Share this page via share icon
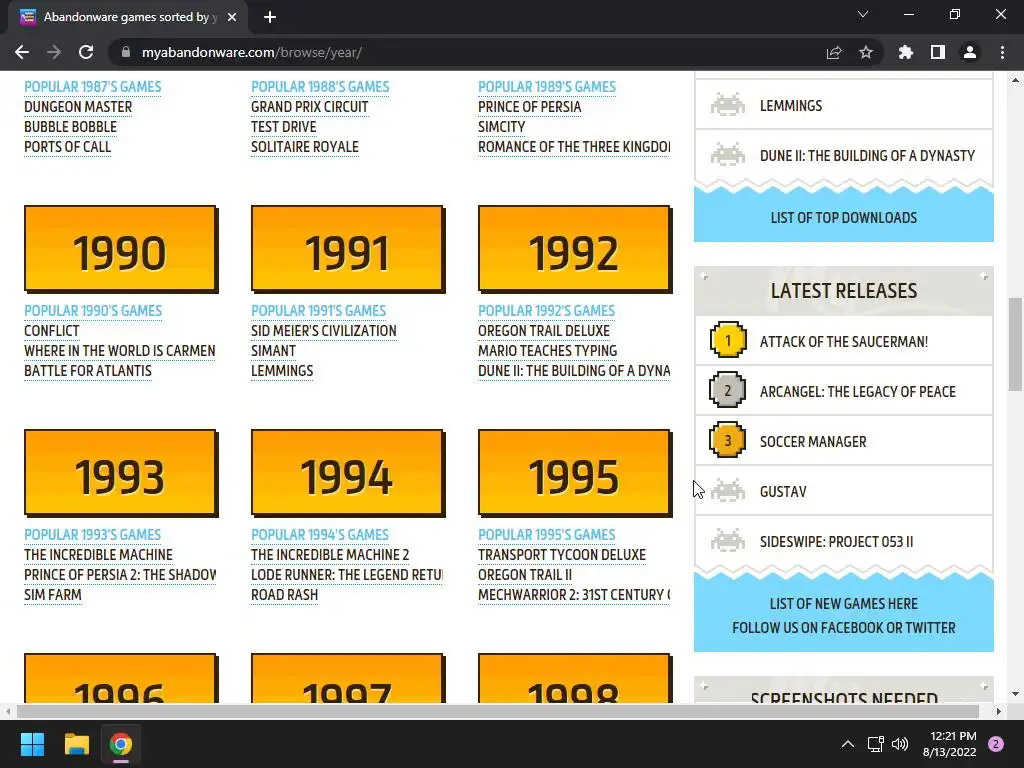Image resolution: width=1024 pixels, height=768 pixels. [x=834, y=52]
